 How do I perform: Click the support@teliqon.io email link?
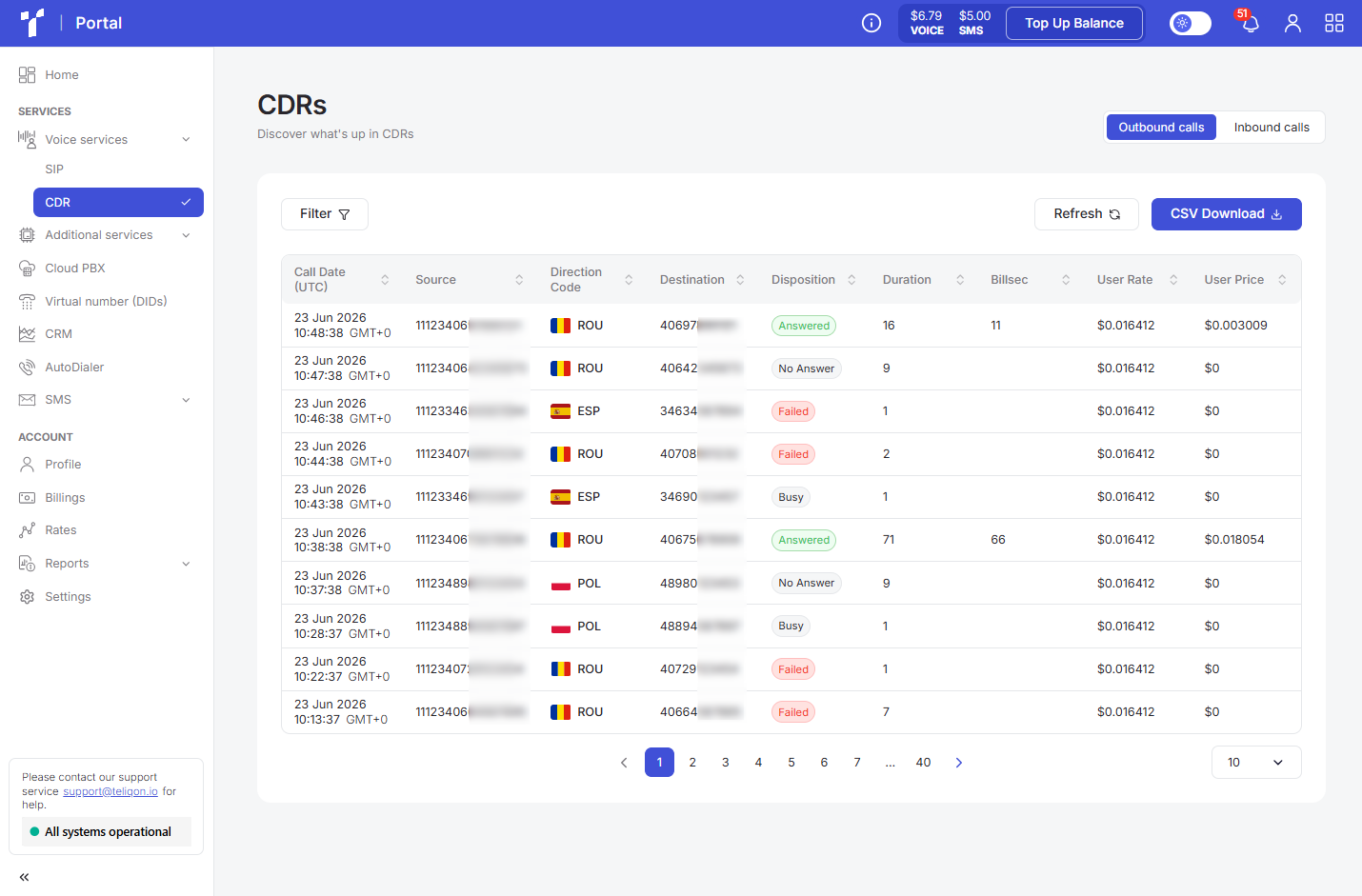(x=110, y=792)
